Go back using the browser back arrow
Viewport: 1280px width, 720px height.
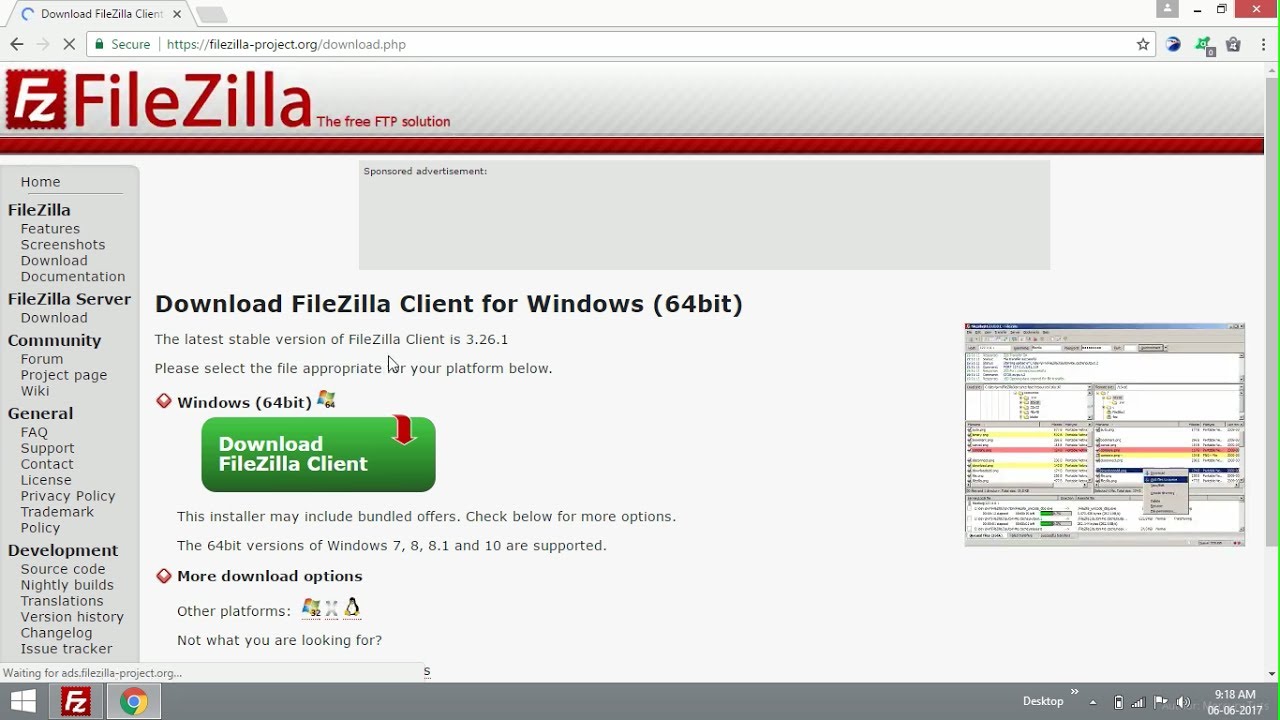point(16,44)
